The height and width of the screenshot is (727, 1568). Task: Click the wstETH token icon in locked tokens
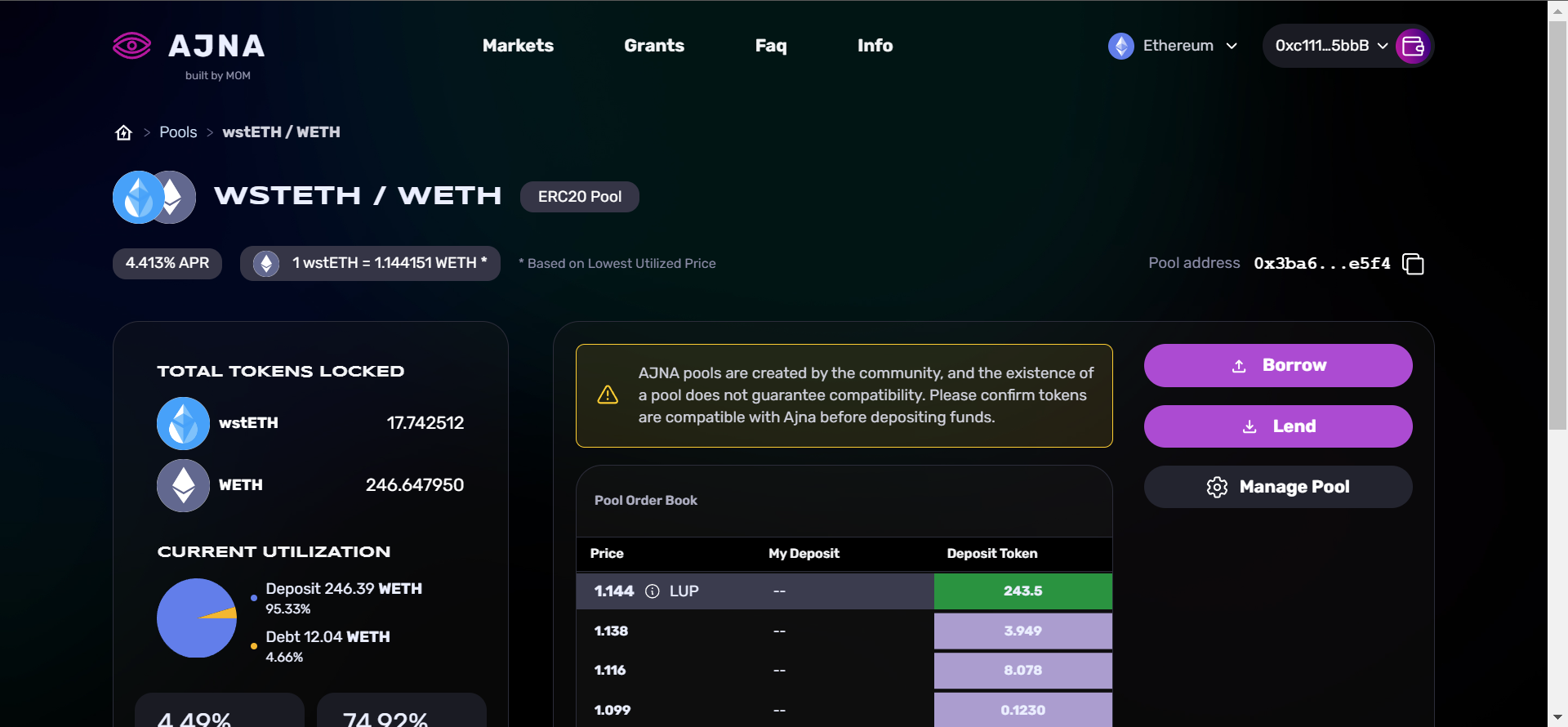pos(183,423)
